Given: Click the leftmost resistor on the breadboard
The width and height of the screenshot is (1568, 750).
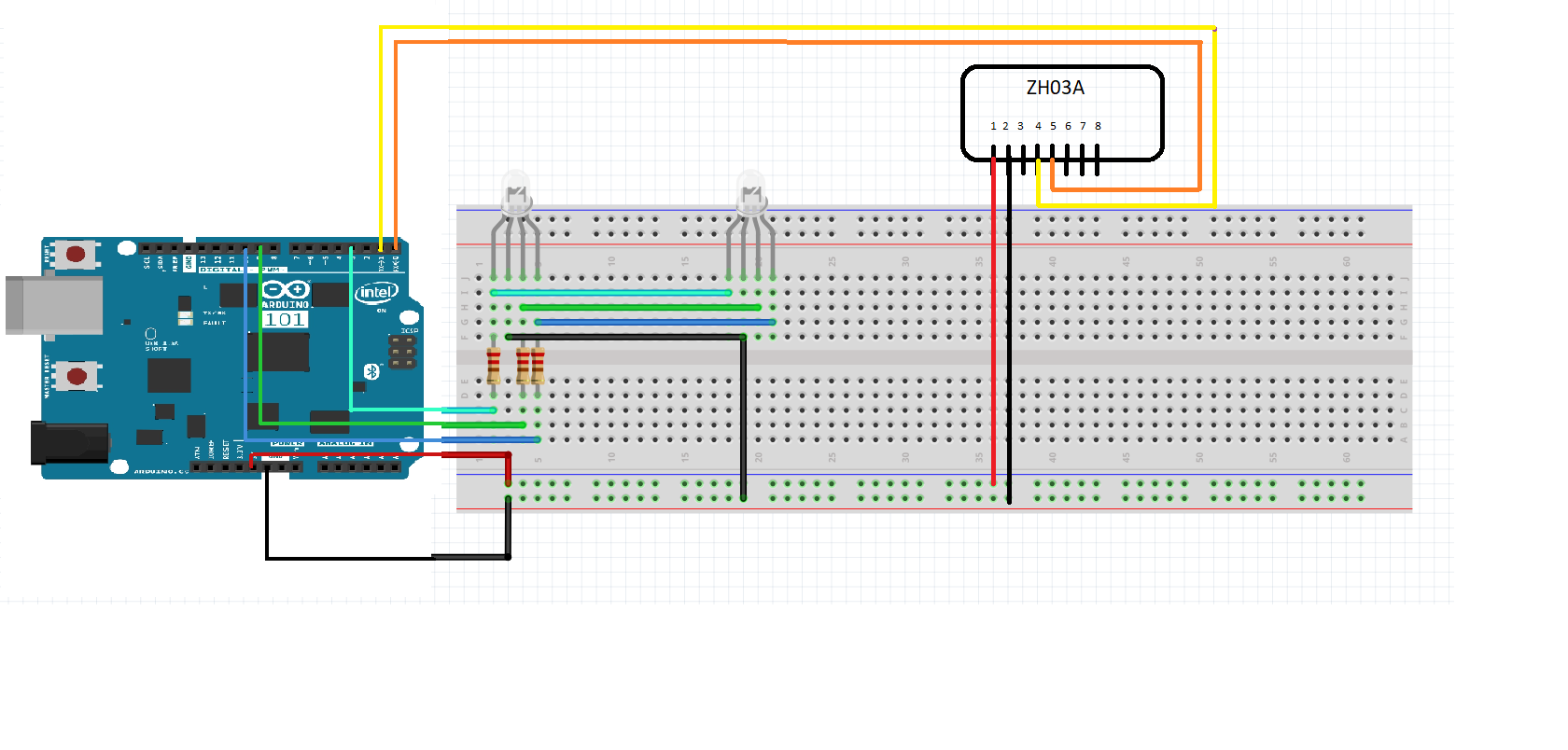Looking at the screenshot, I should tap(494, 366).
